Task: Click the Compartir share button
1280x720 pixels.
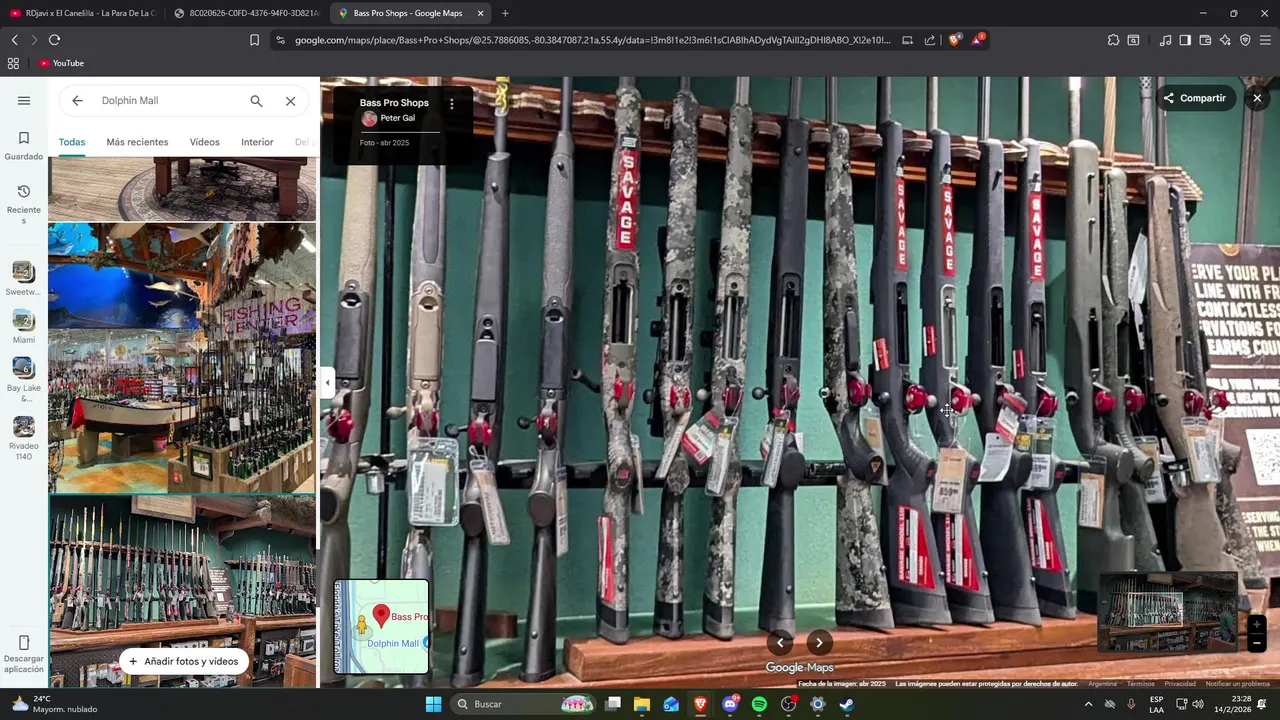Action: [1196, 98]
